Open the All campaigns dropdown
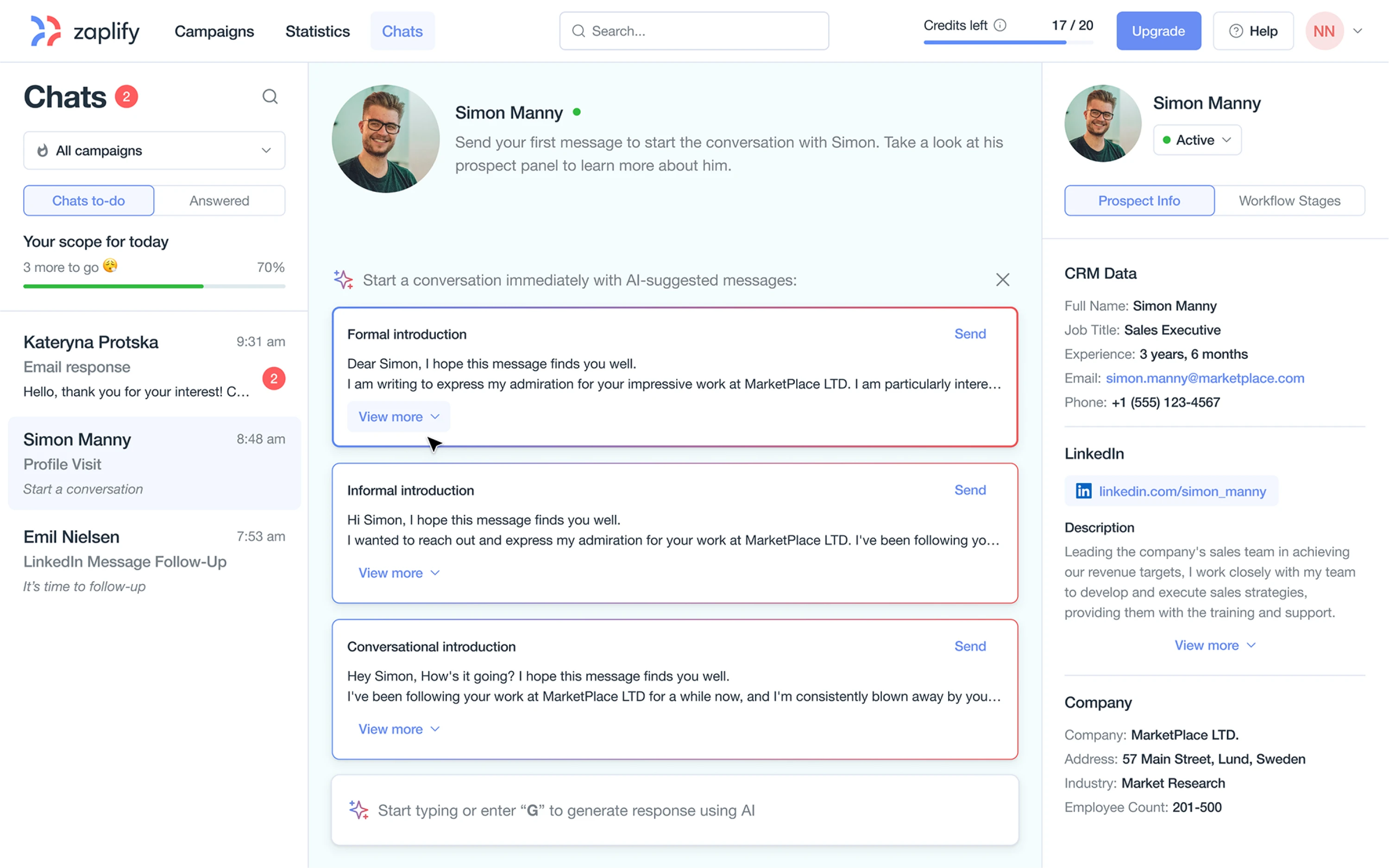 (x=154, y=151)
